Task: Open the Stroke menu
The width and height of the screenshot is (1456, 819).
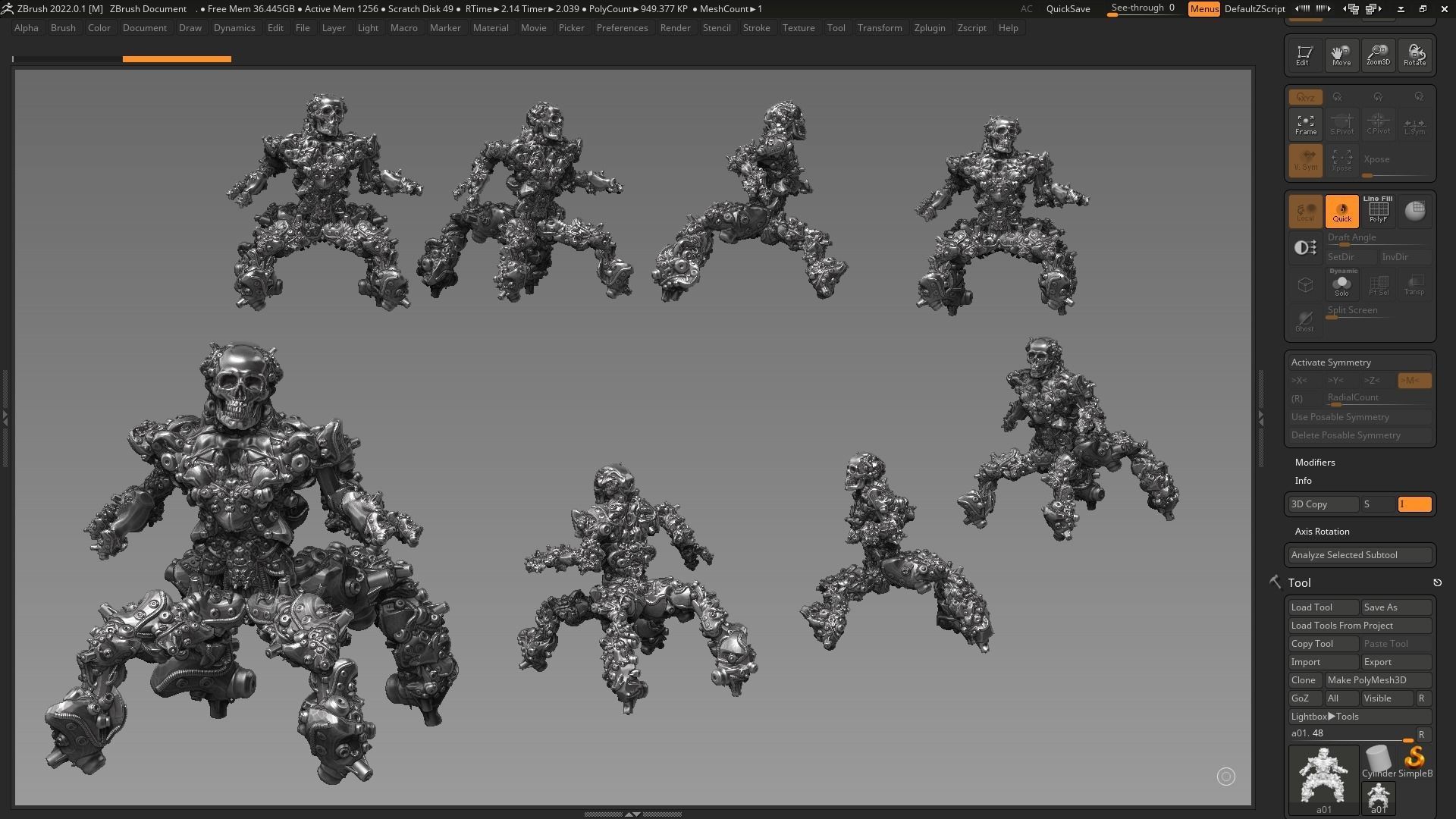Action: point(755,28)
